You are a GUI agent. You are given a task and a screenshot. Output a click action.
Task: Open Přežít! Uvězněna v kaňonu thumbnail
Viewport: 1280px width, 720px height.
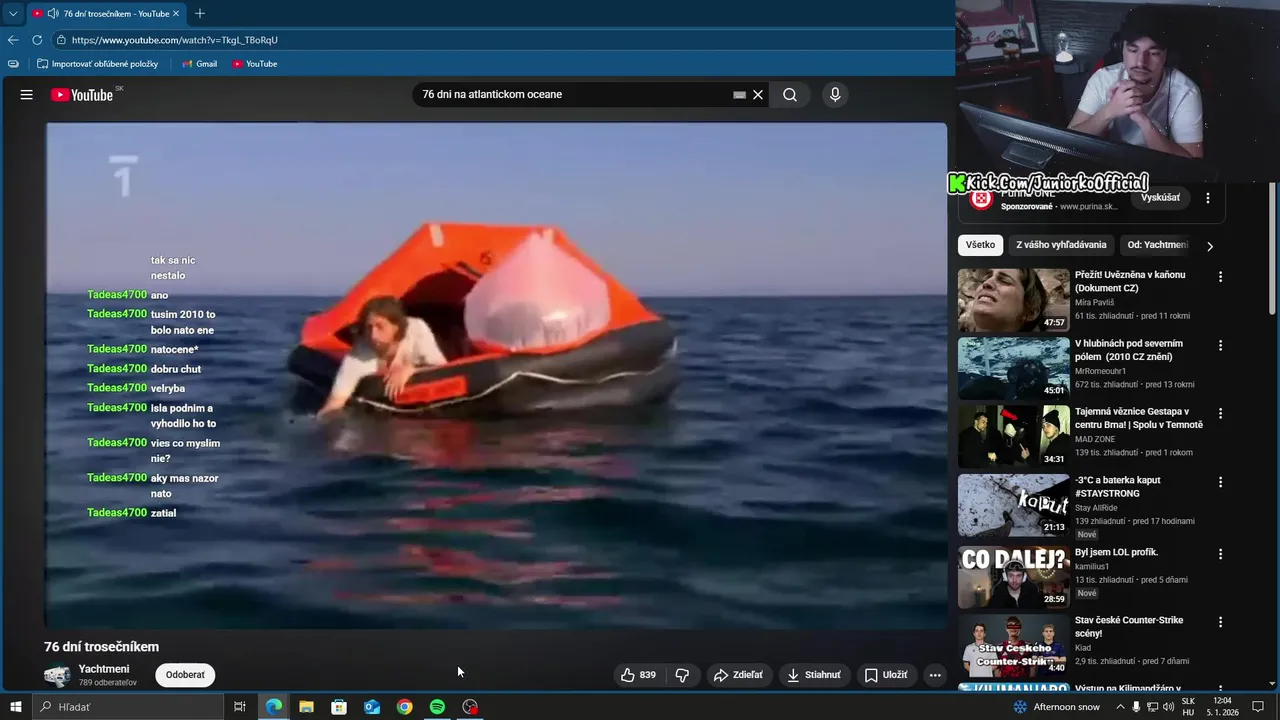click(1013, 300)
